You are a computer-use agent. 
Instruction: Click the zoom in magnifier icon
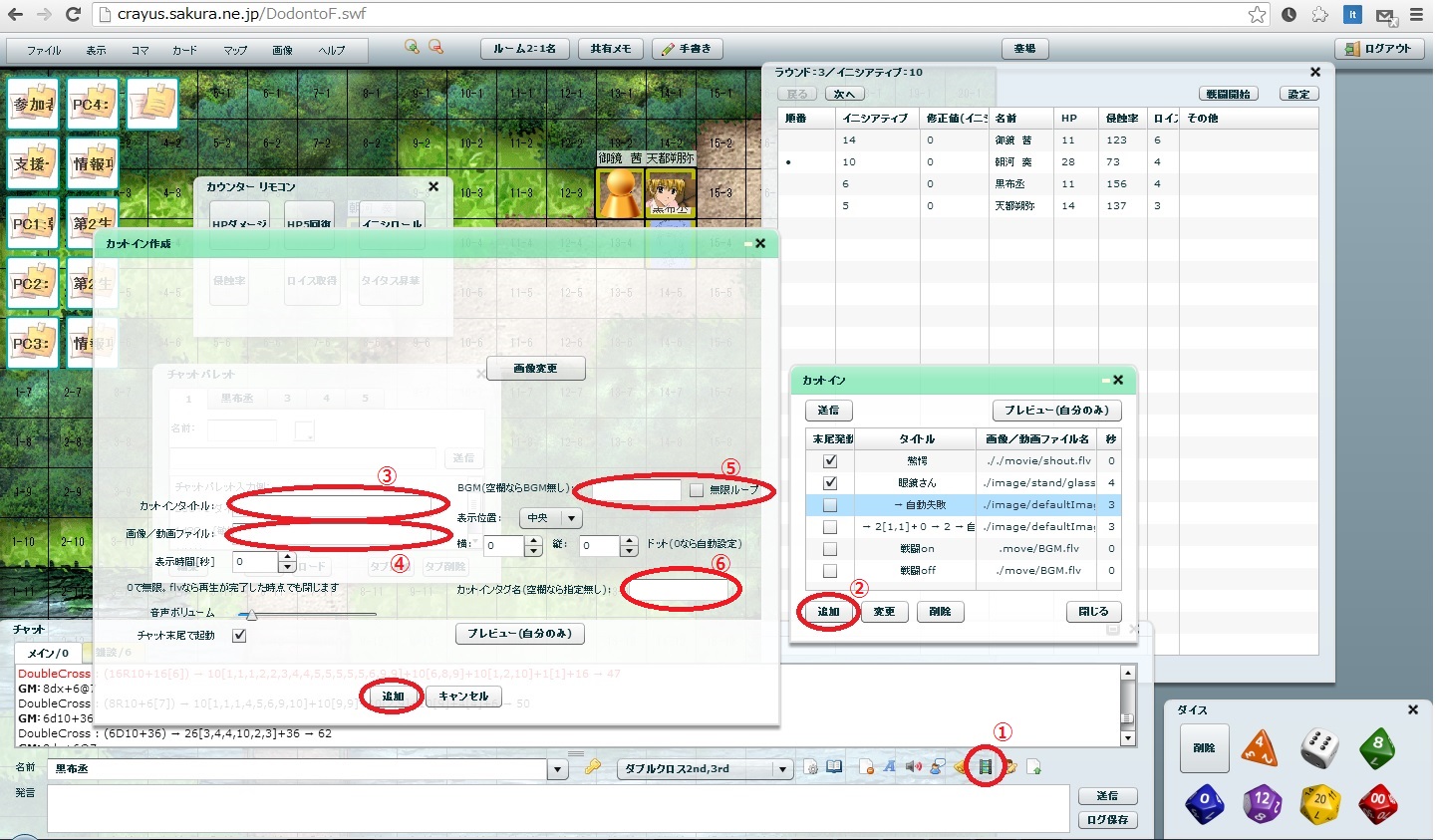tap(412, 47)
